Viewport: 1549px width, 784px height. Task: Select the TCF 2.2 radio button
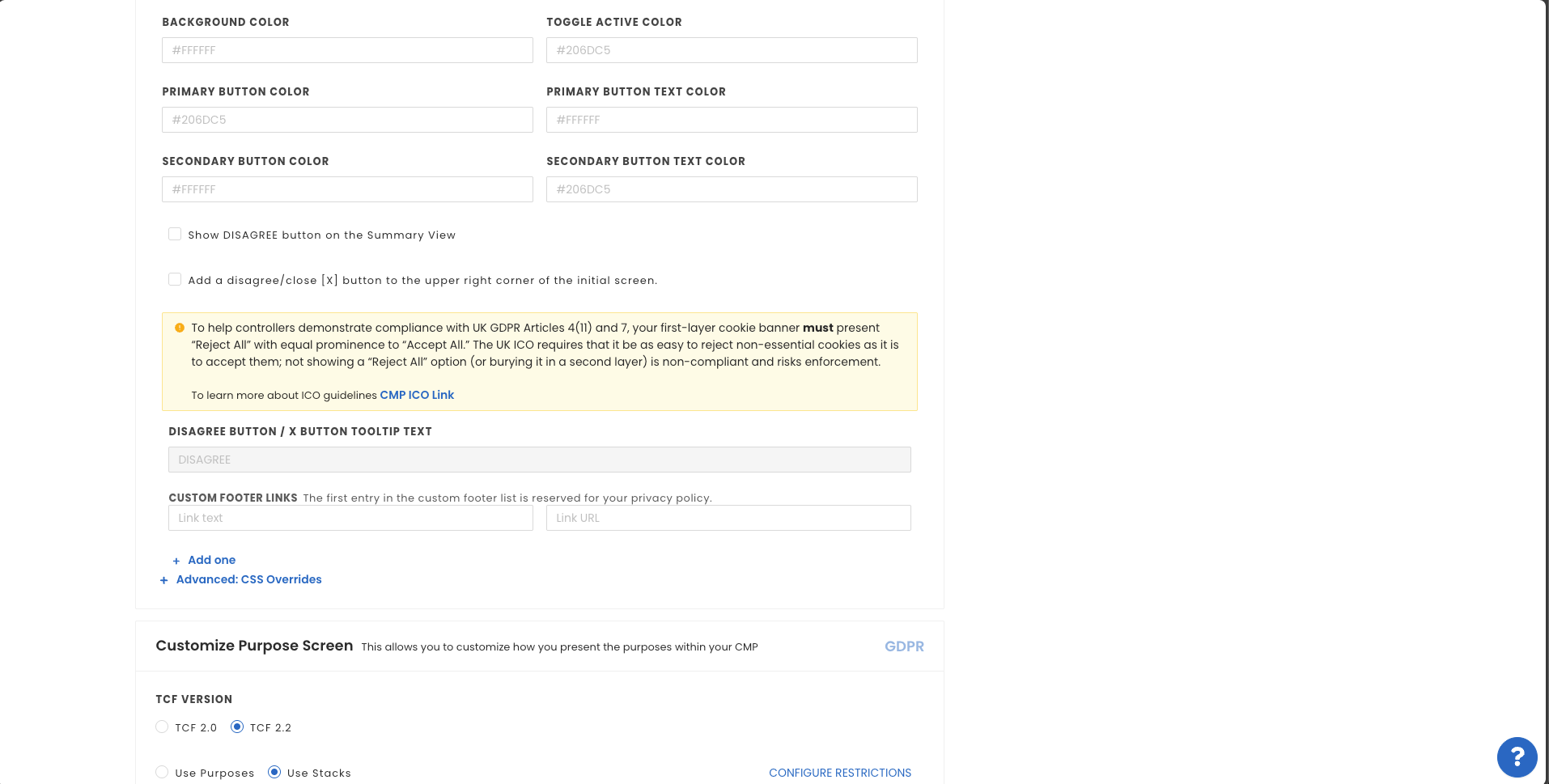point(237,727)
